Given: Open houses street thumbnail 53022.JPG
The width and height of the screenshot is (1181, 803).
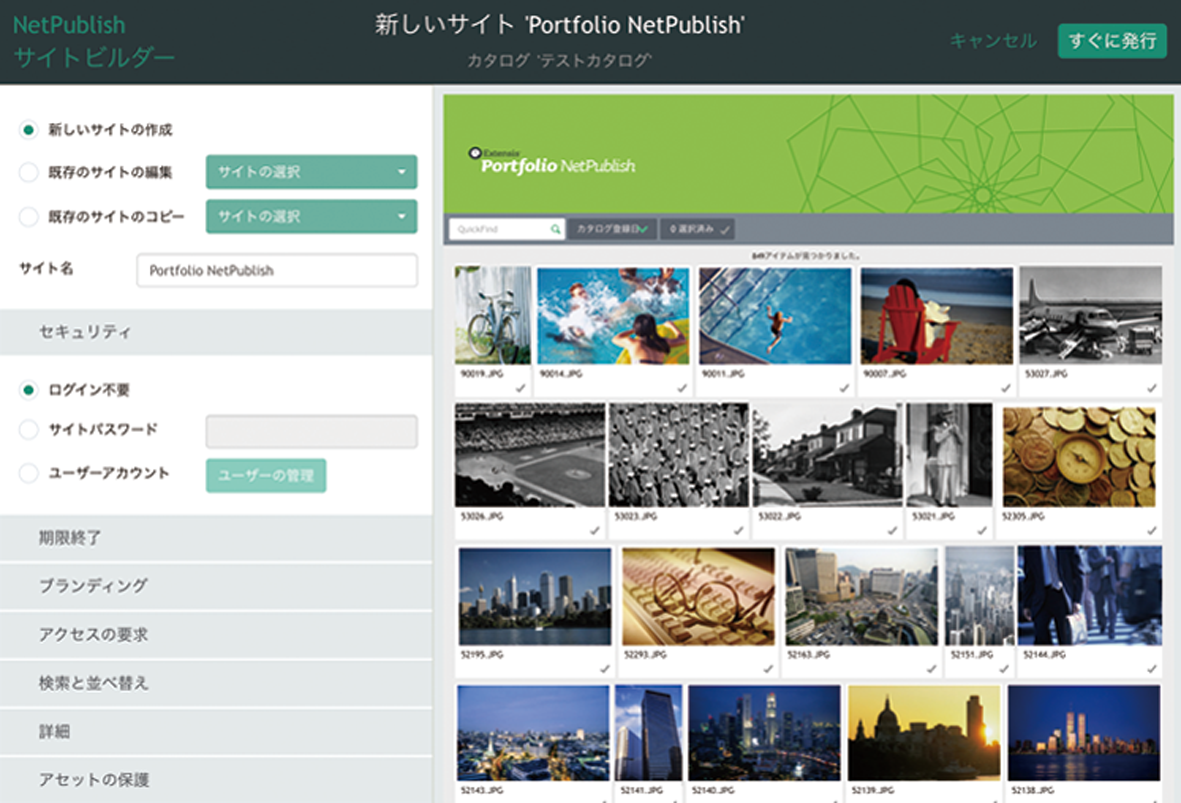Looking at the screenshot, I should coord(827,455).
